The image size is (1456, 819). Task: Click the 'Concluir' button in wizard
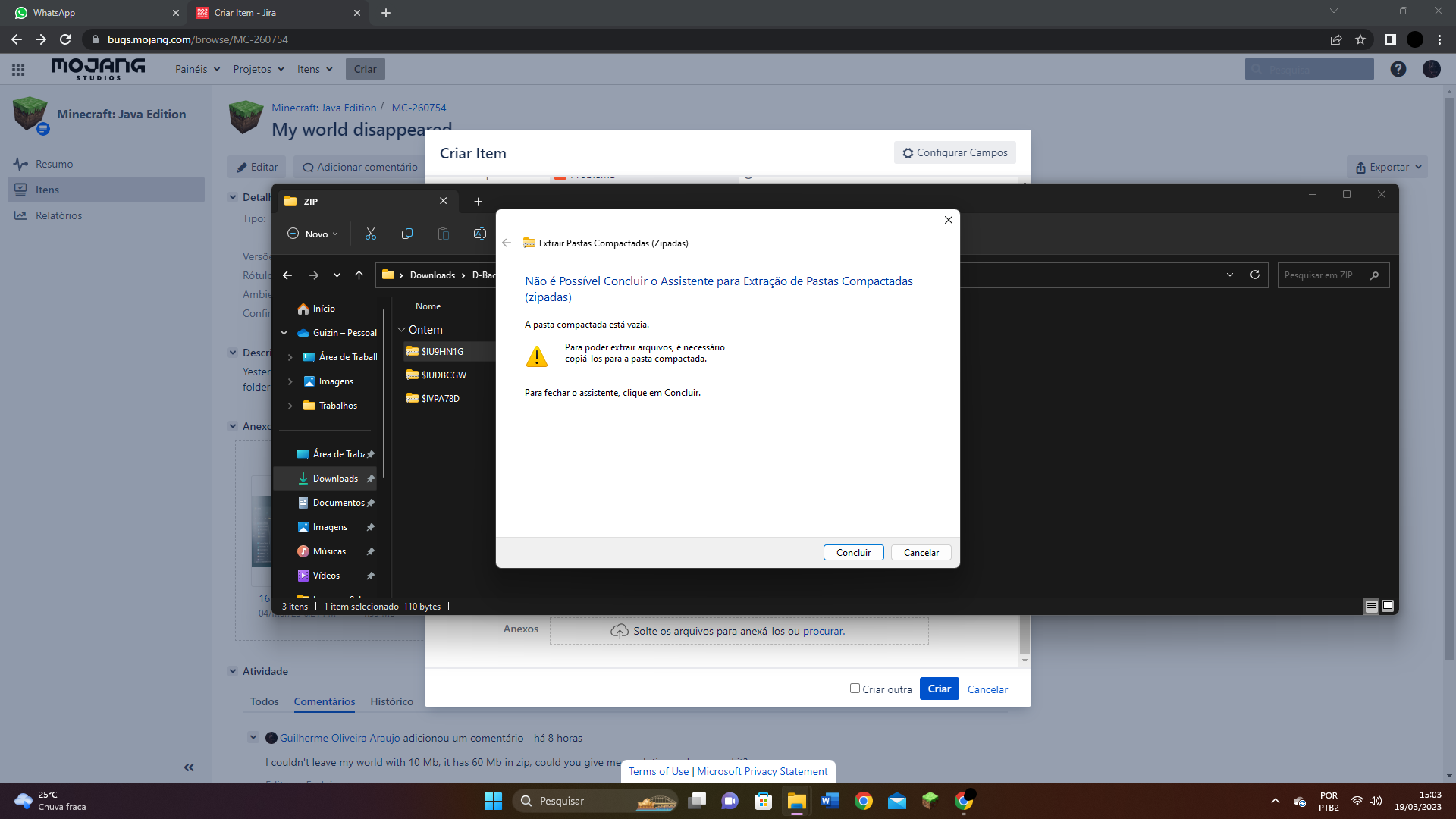click(853, 552)
